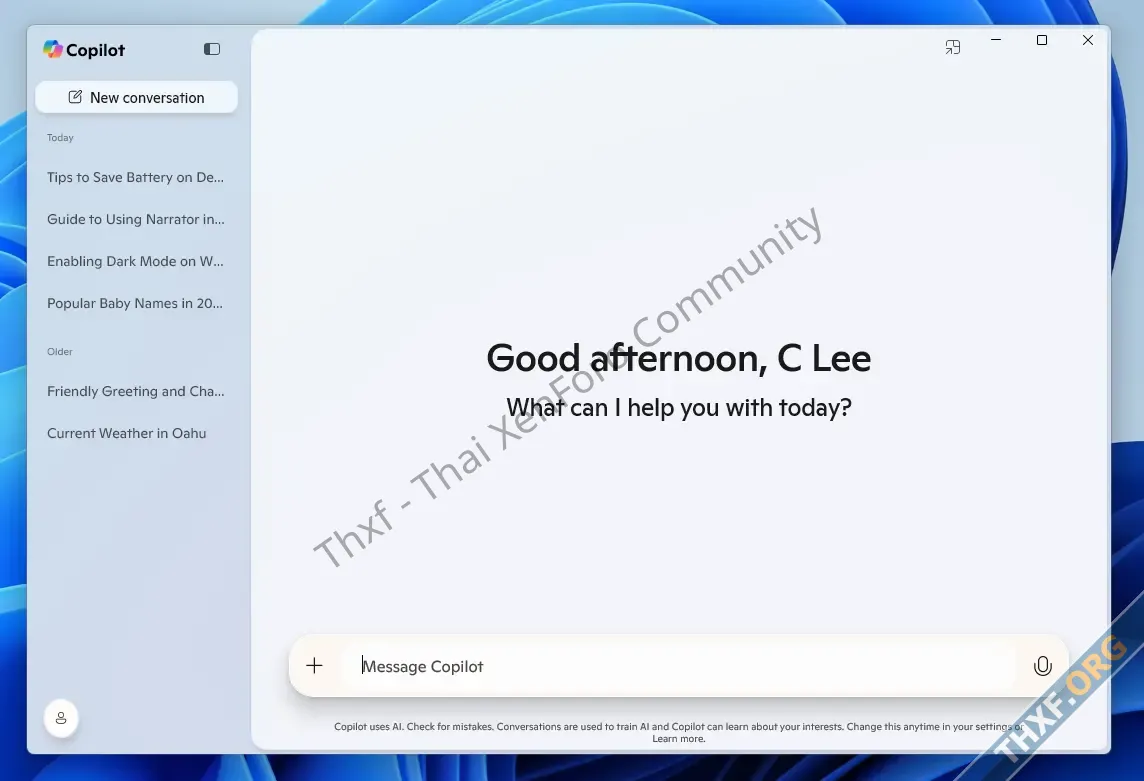Minimize the Copilot window
The image size is (1144, 781).
[996, 40]
